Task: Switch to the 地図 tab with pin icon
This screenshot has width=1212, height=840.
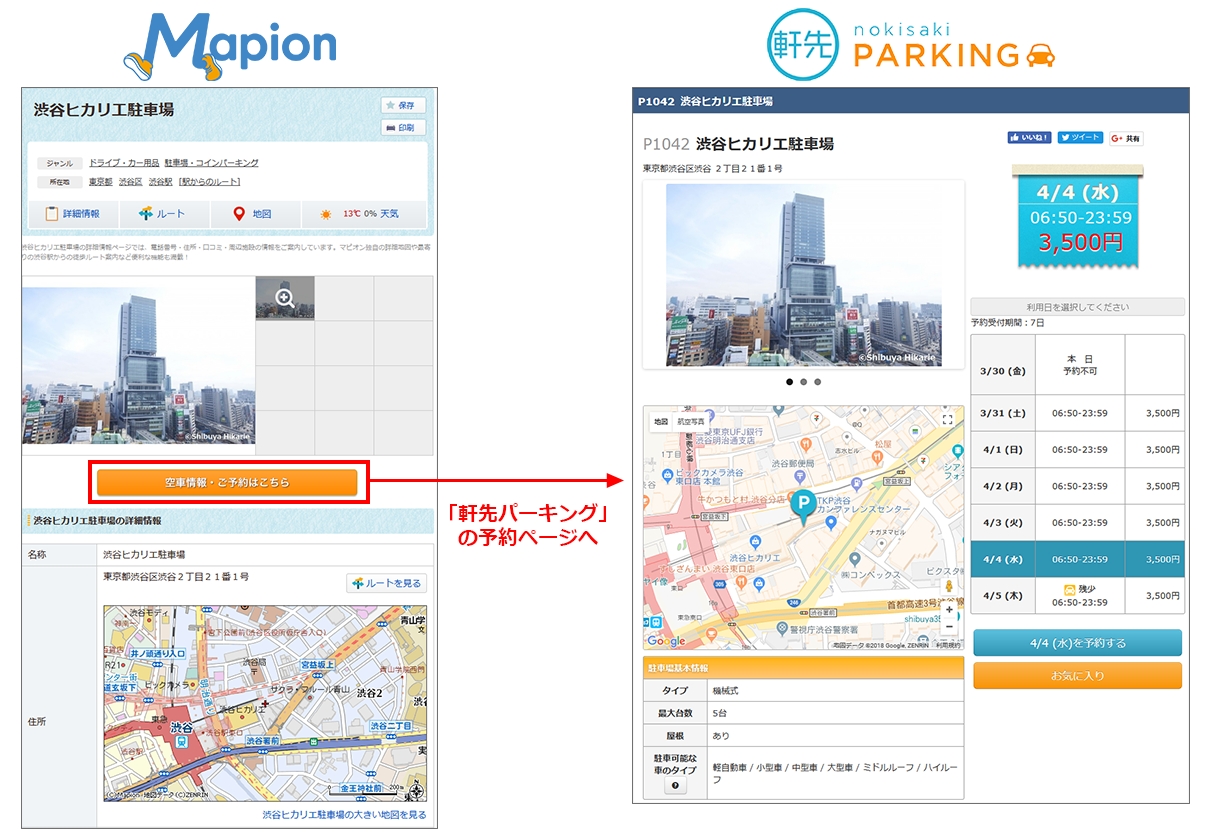Action: click(x=255, y=214)
